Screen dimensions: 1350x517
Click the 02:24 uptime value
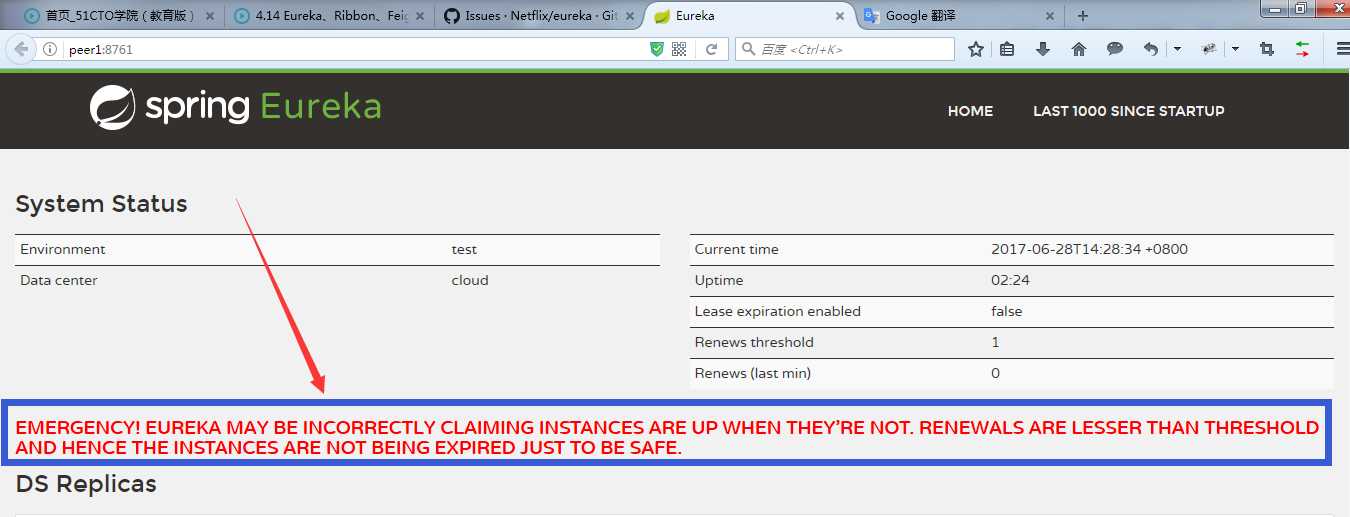click(x=1010, y=280)
